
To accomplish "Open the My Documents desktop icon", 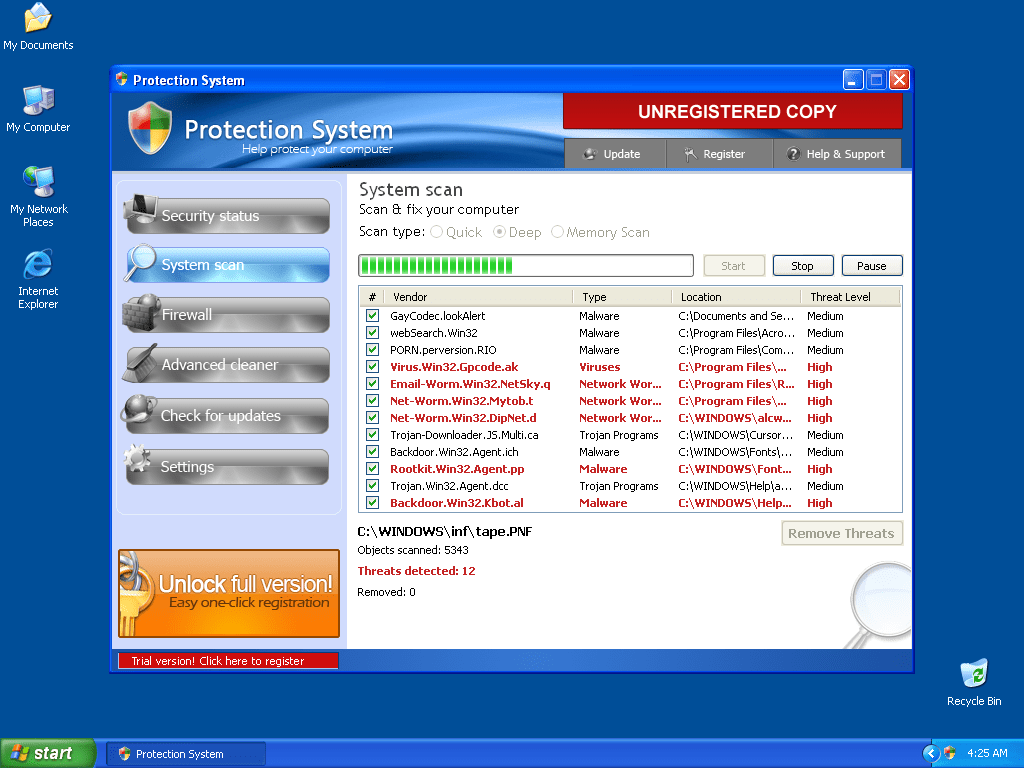I will pyautogui.click(x=38, y=19).
